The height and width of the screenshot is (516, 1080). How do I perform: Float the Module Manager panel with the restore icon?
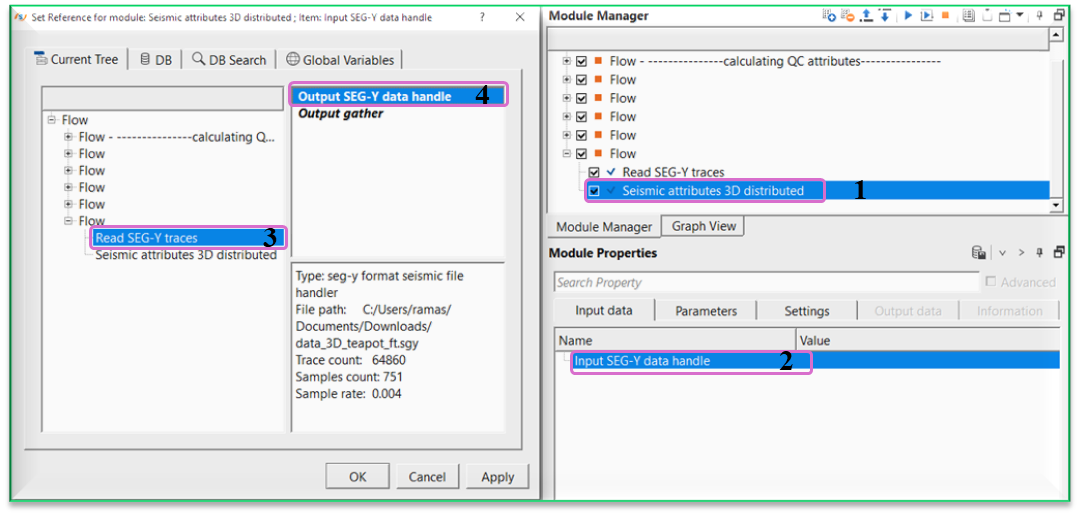tap(1059, 15)
